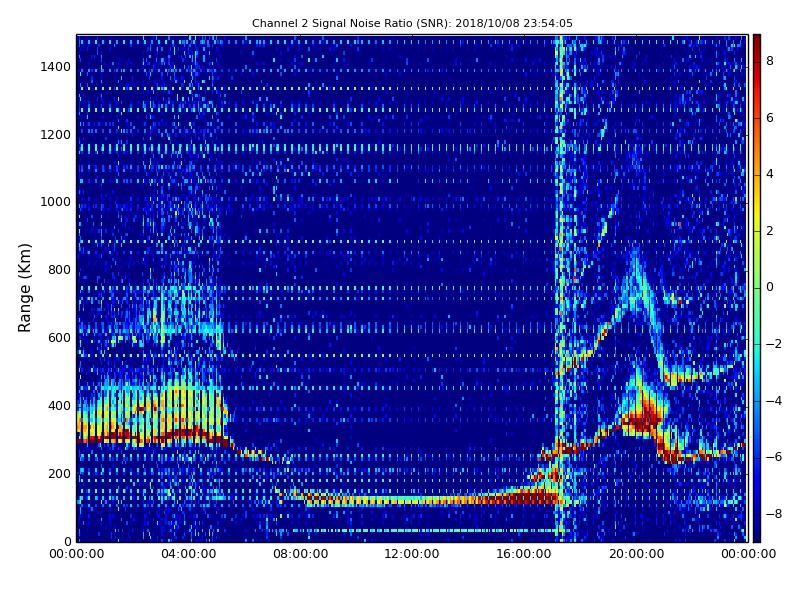
Task: Click the colorbar label 4
Action: (770, 174)
